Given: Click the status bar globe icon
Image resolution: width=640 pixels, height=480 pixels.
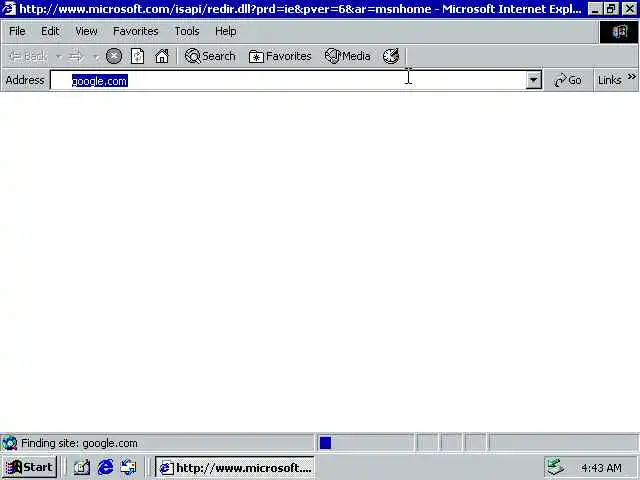Looking at the screenshot, I should coord(9,443).
